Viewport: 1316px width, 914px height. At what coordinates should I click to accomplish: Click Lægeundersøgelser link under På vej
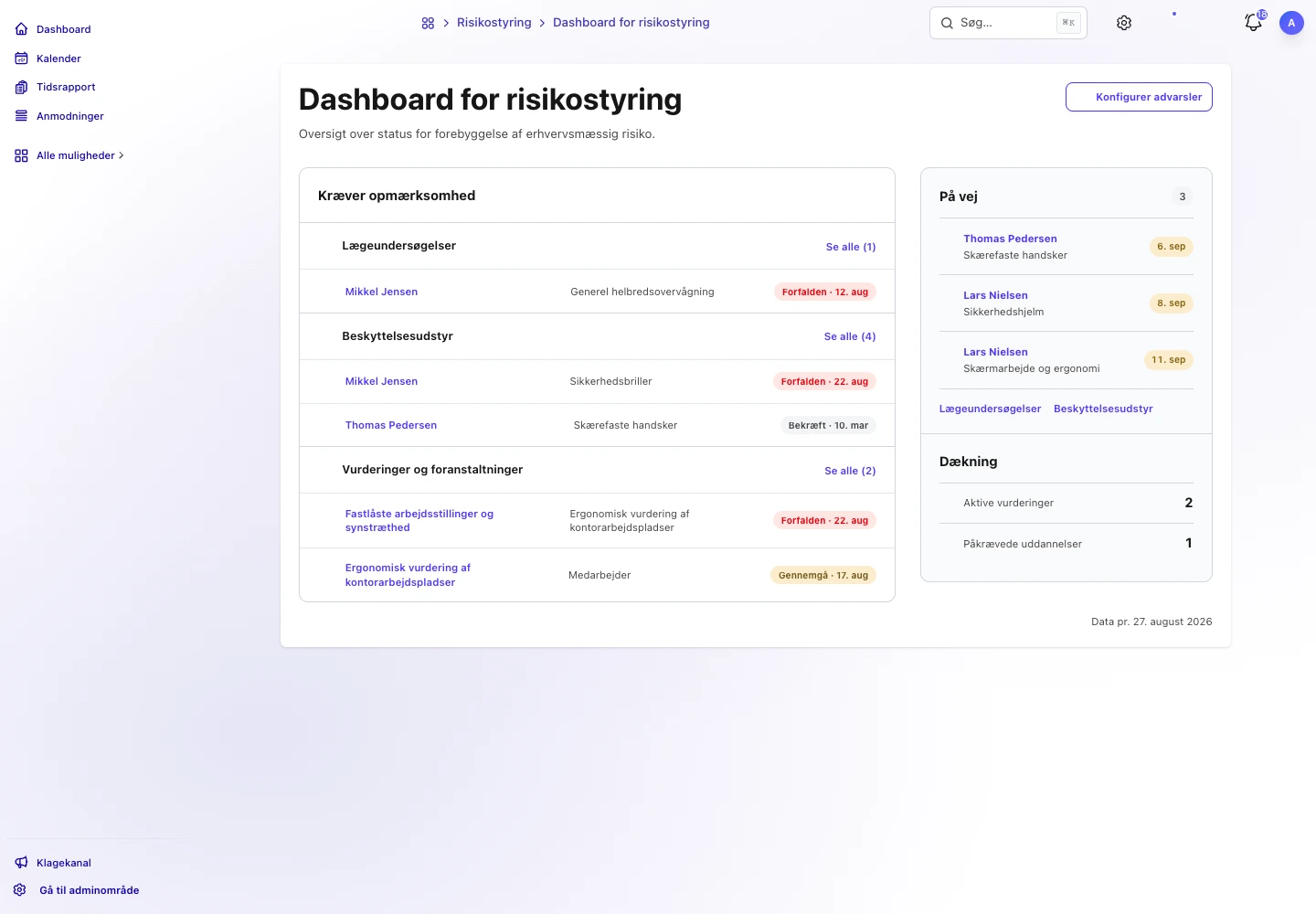[x=990, y=409]
